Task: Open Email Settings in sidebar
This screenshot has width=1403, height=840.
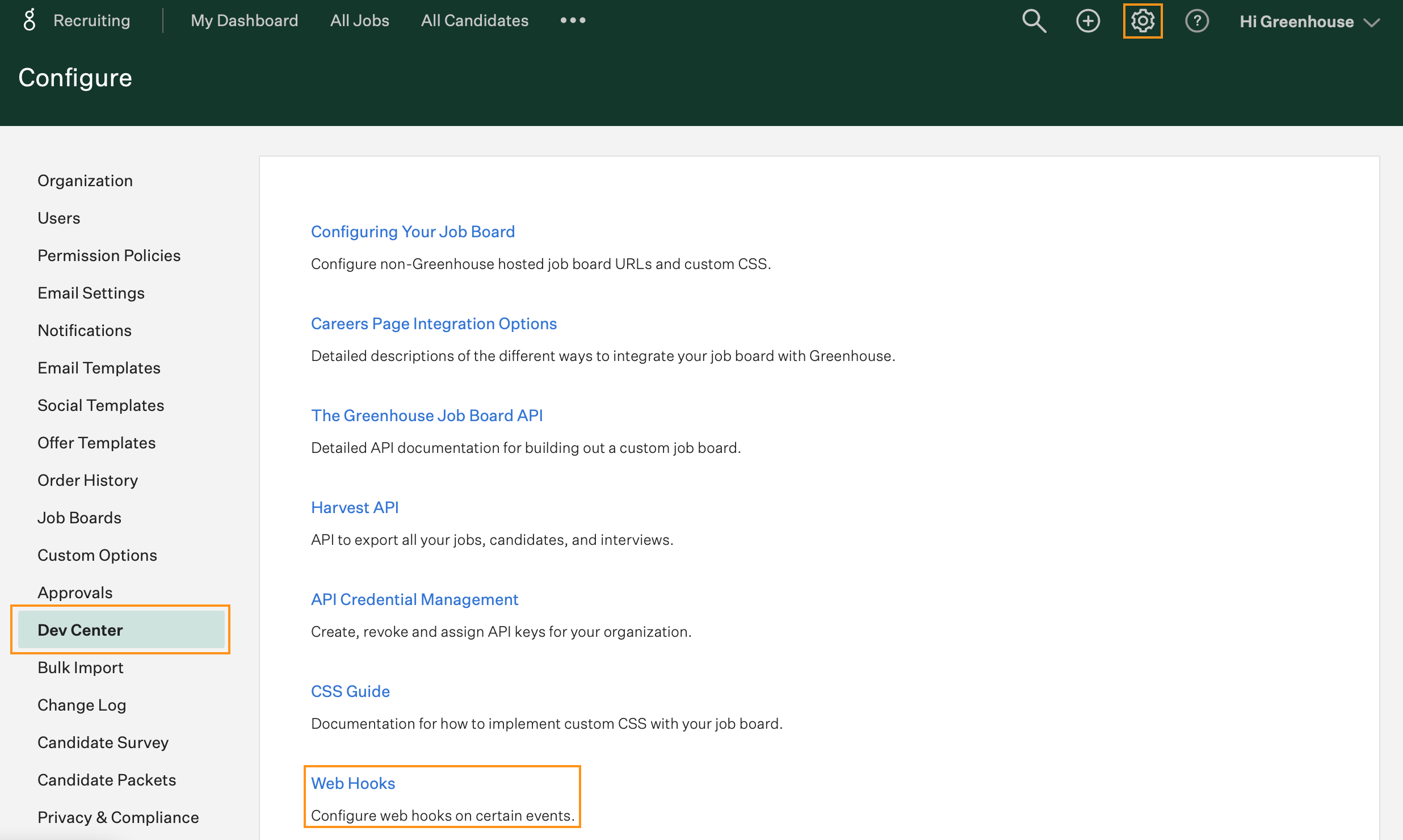Action: tap(91, 293)
